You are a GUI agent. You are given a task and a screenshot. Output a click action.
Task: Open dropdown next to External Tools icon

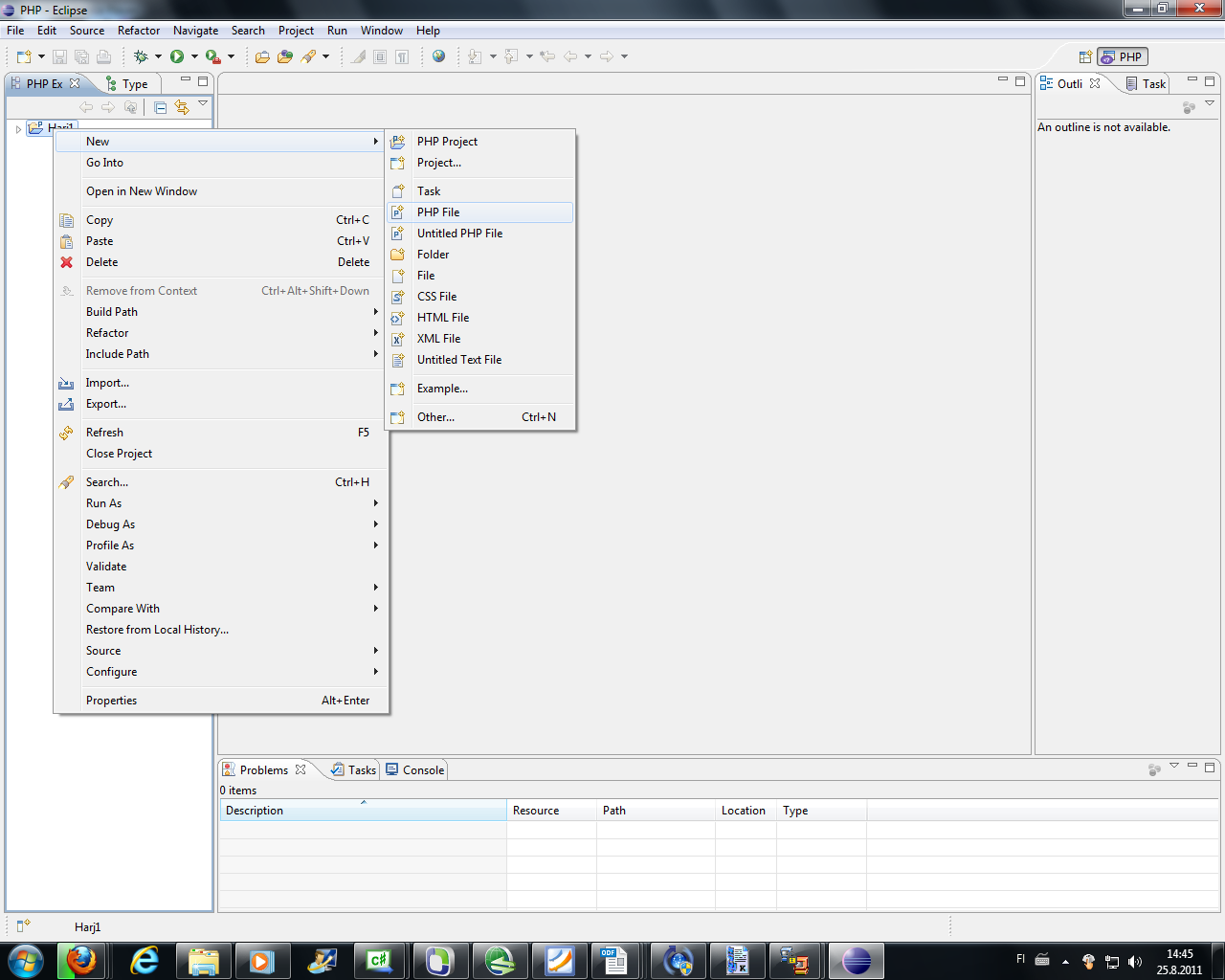click(x=231, y=56)
